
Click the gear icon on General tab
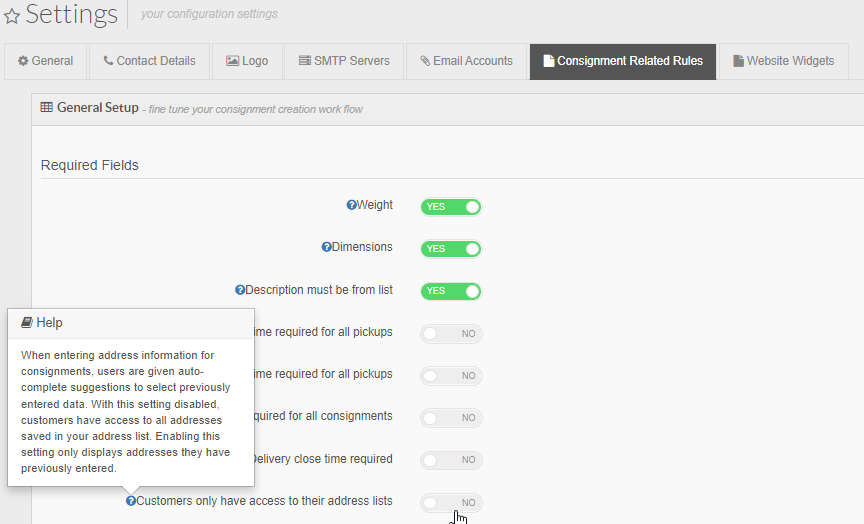click(x=23, y=61)
